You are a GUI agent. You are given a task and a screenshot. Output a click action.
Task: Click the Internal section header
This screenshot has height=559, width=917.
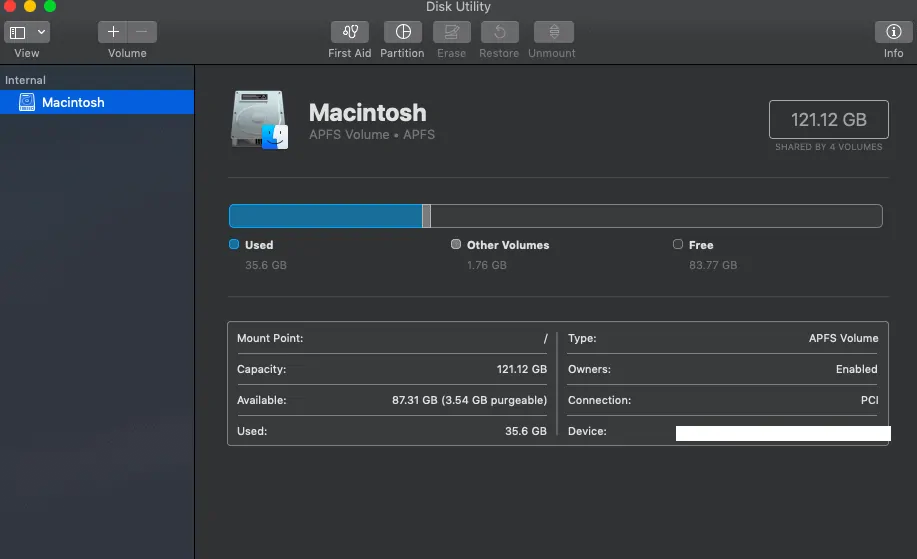[x=25, y=80]
